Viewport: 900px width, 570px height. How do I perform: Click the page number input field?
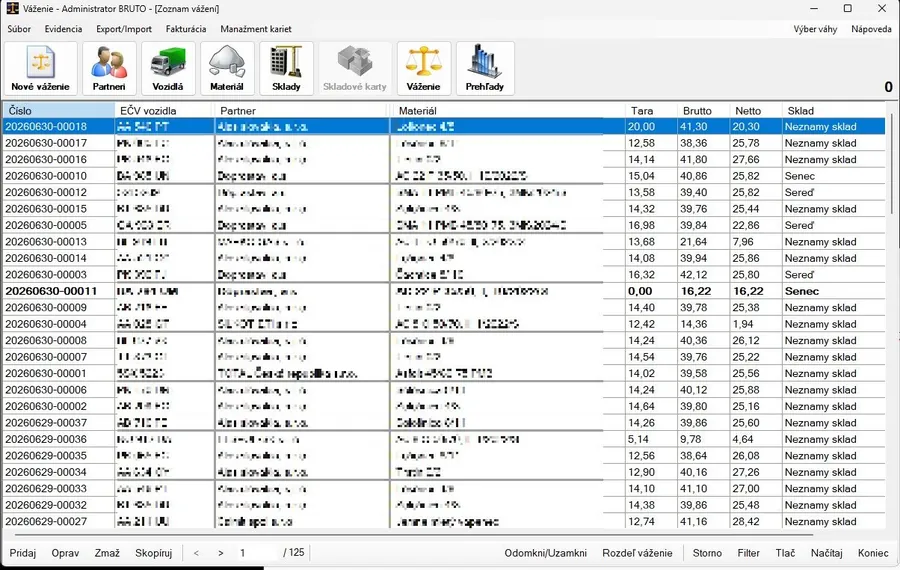click(257, 553)
